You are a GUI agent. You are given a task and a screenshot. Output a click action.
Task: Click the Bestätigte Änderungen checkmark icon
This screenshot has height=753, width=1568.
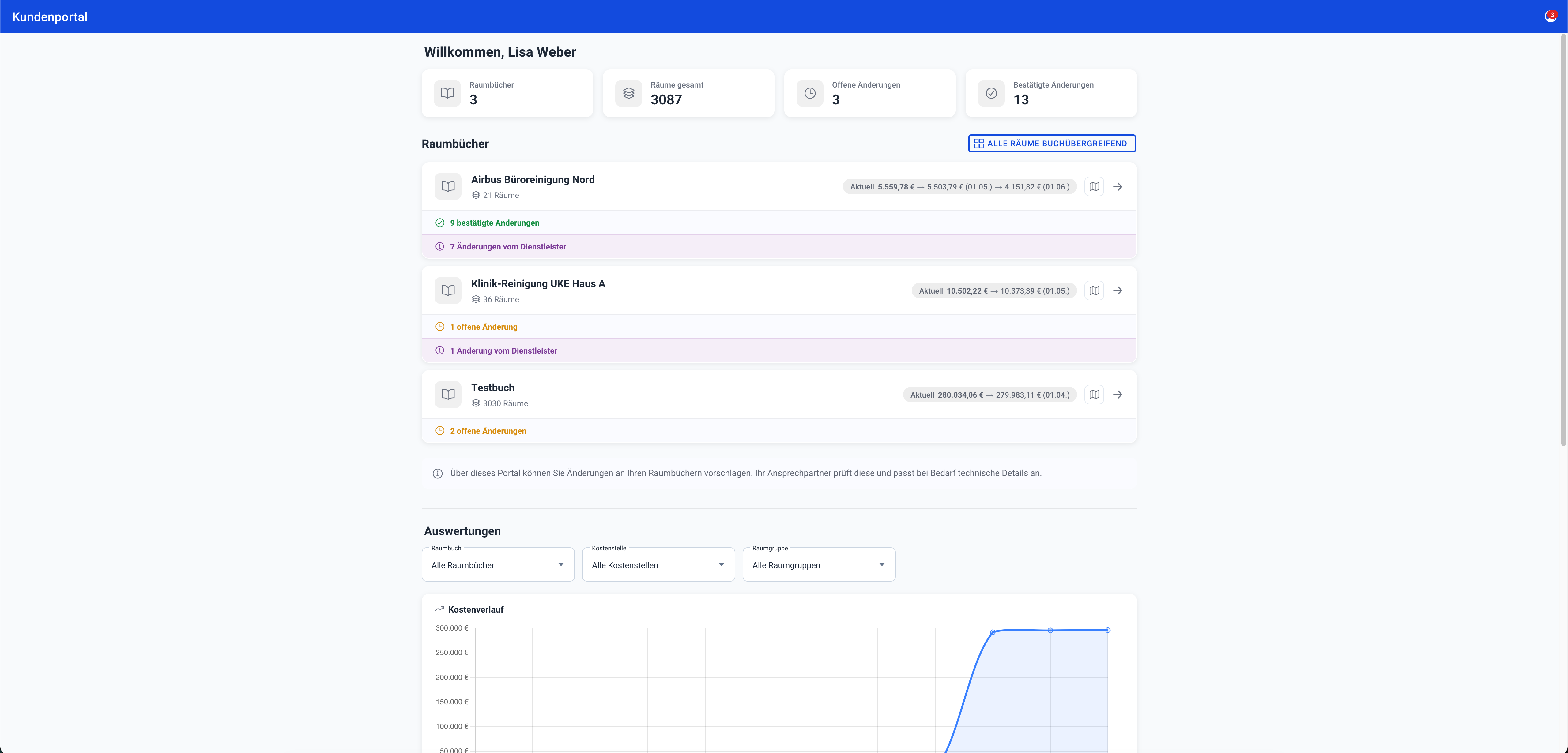coord(992,93)
